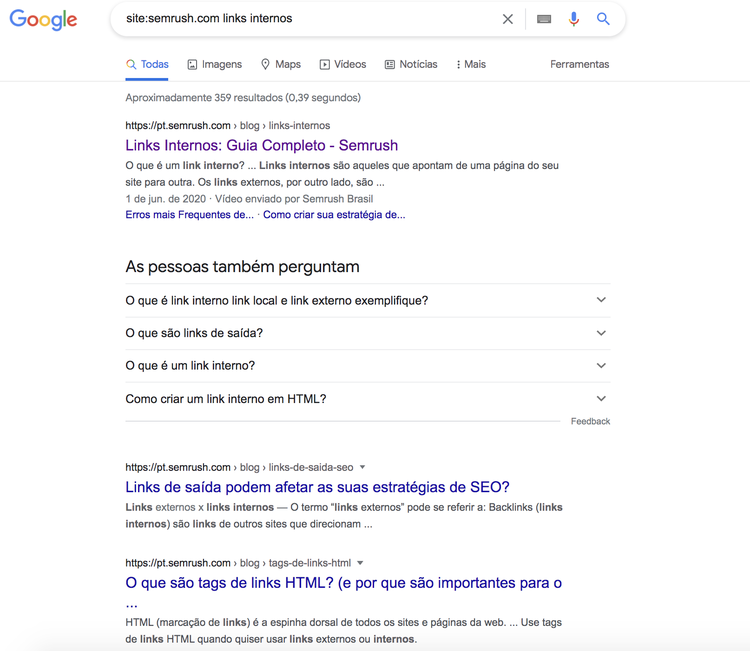Expand O que é um link interno?
The width and height of the screenshot is (750, 651).
[367, 366]
